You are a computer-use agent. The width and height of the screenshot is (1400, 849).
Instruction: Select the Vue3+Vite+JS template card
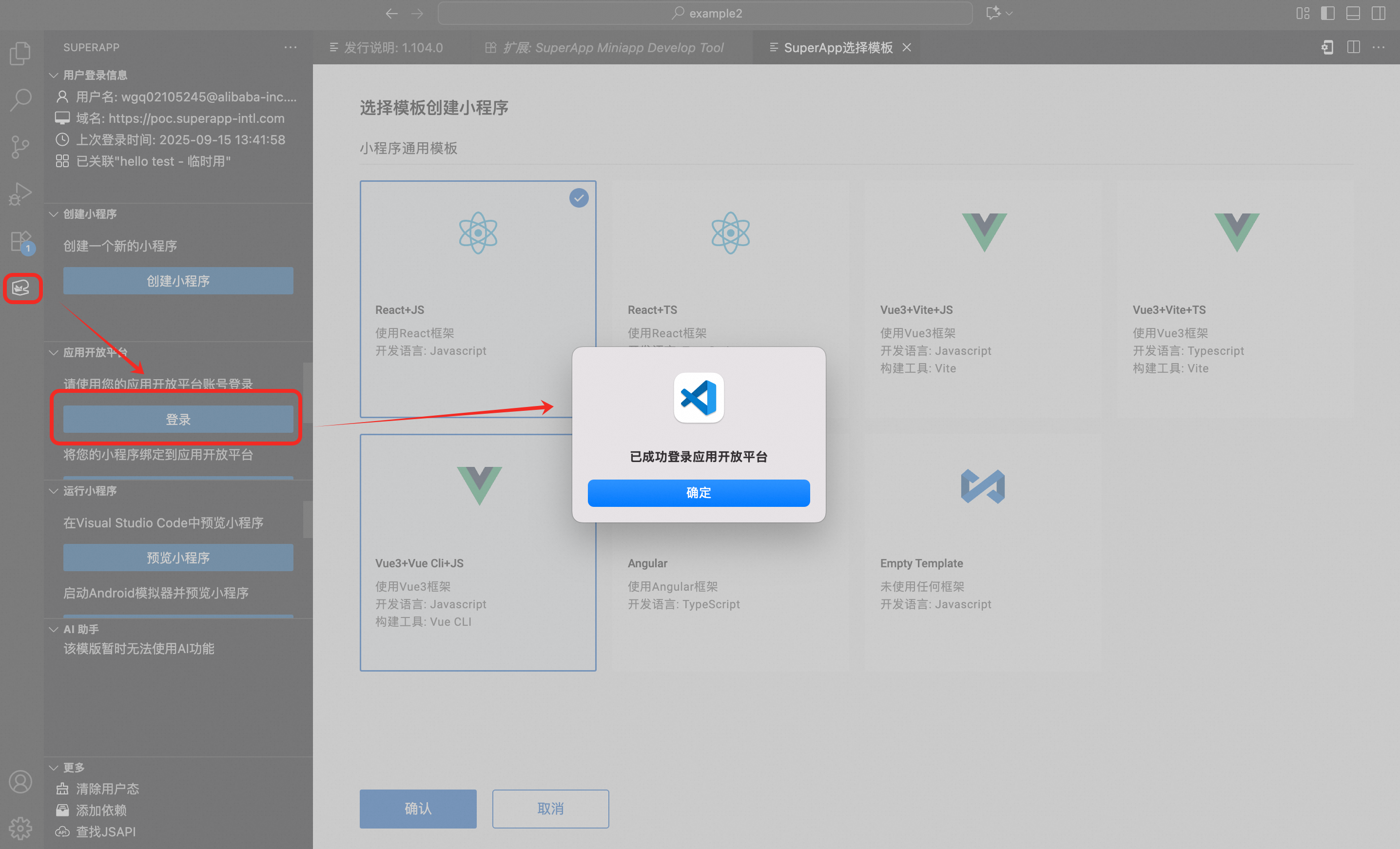tap(984, 299)
